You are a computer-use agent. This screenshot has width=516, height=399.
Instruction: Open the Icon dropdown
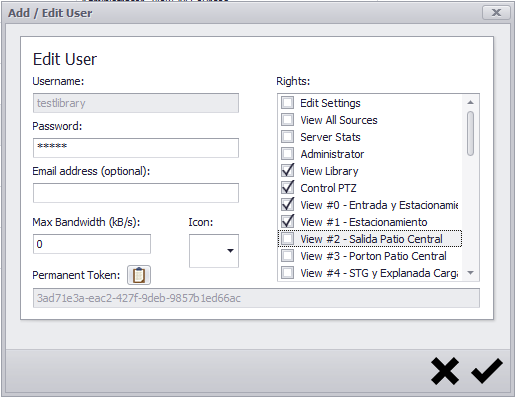click(x=214, y=251)
